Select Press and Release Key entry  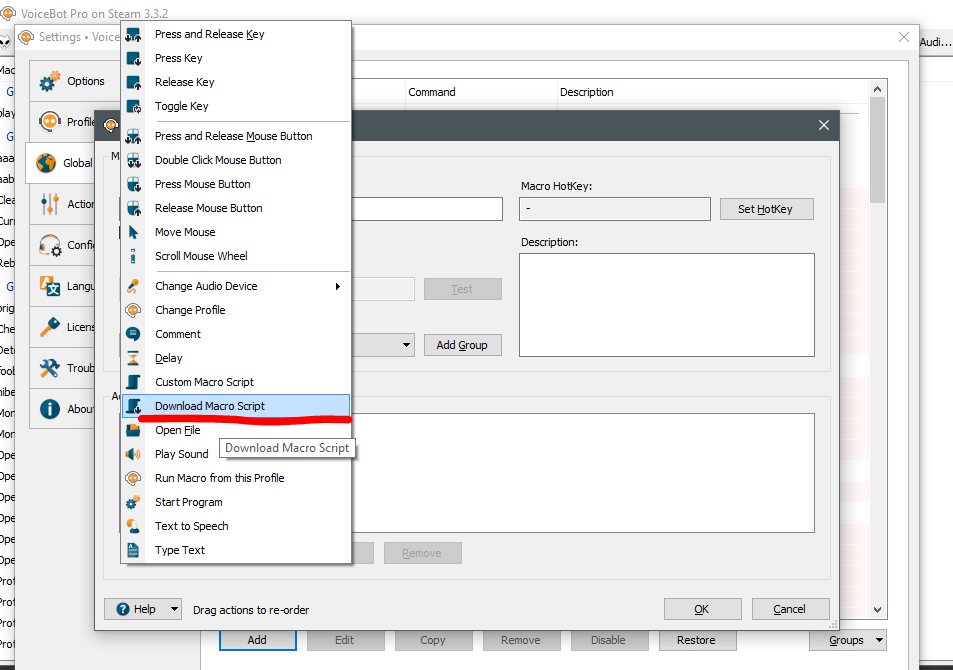(209, 34)
